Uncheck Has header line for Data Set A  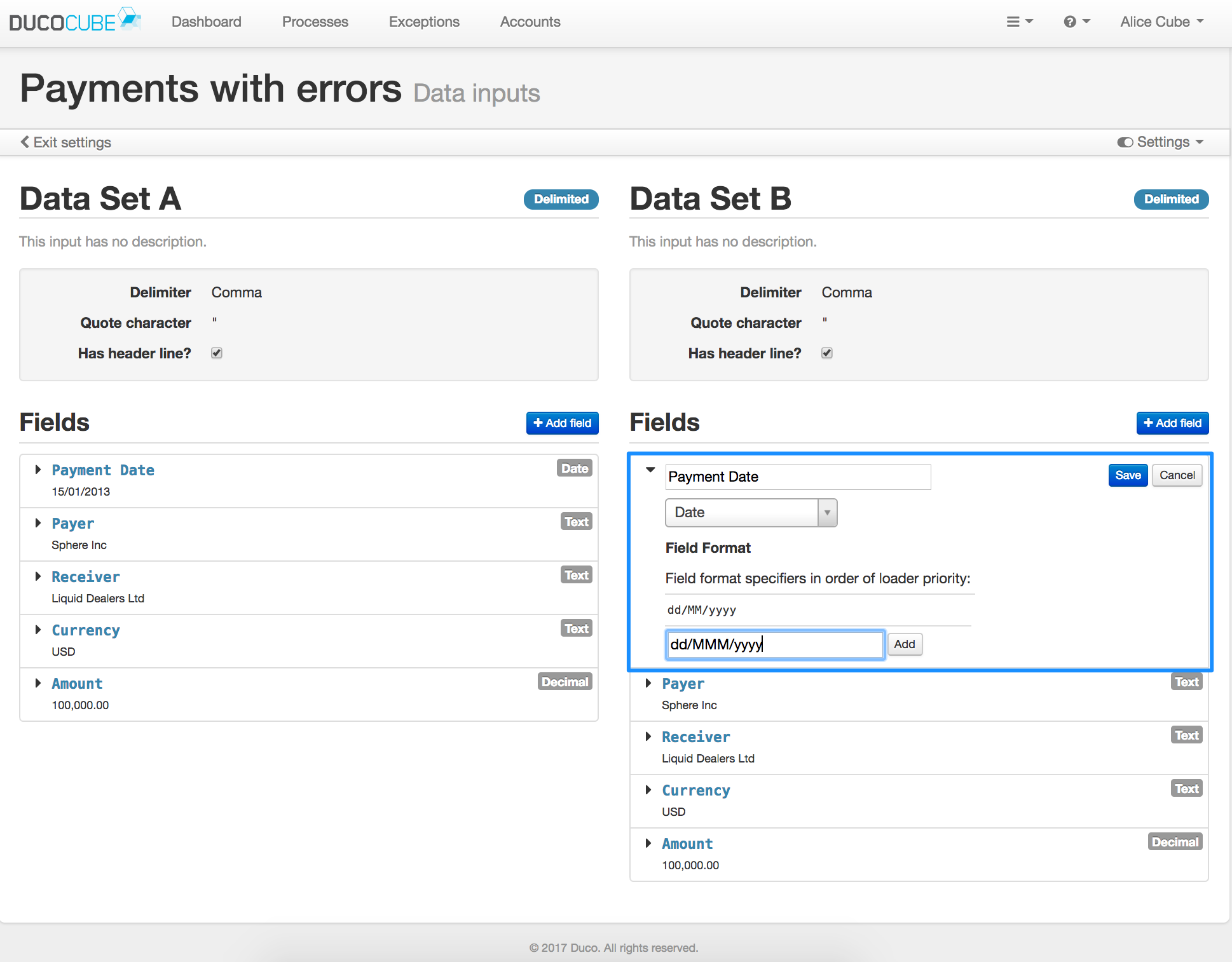[216, 353]
